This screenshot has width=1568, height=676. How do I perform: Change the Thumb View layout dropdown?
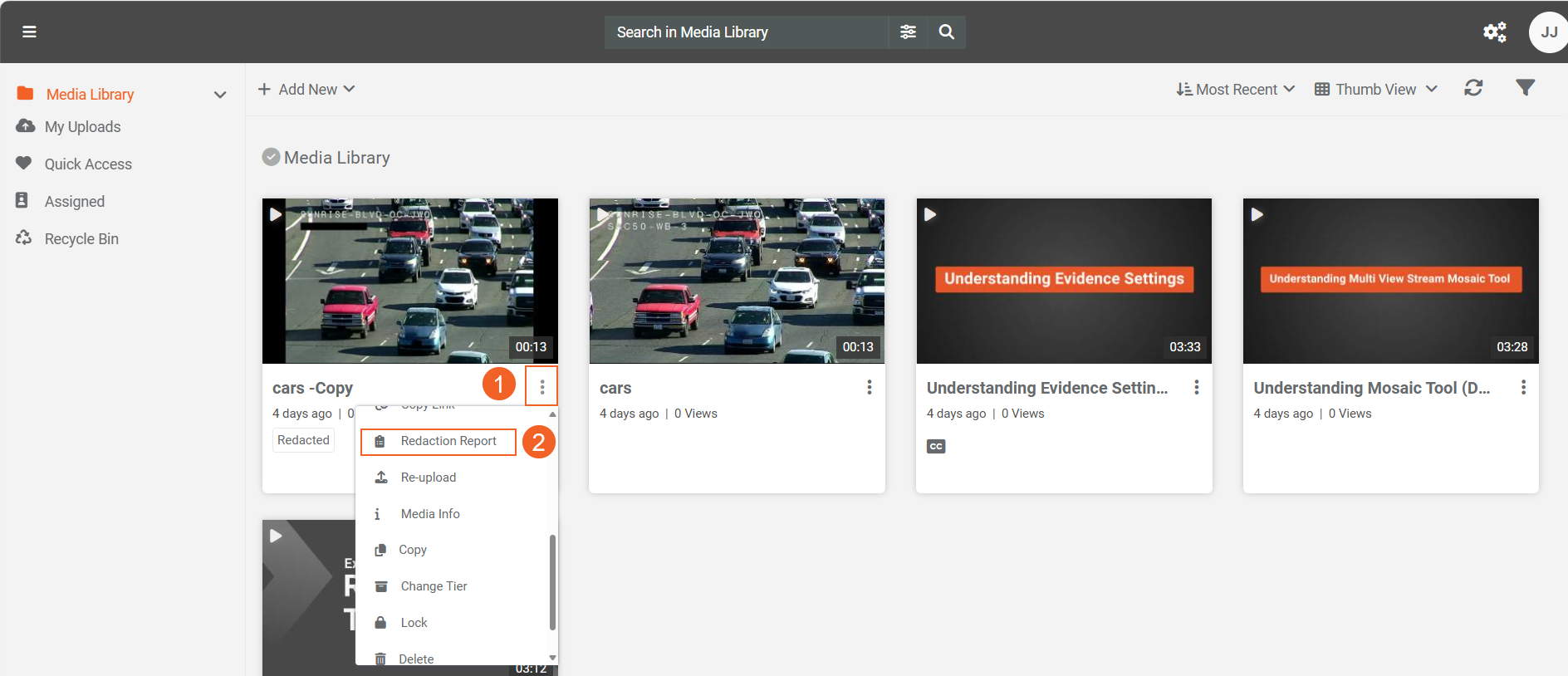point(1375,89)
